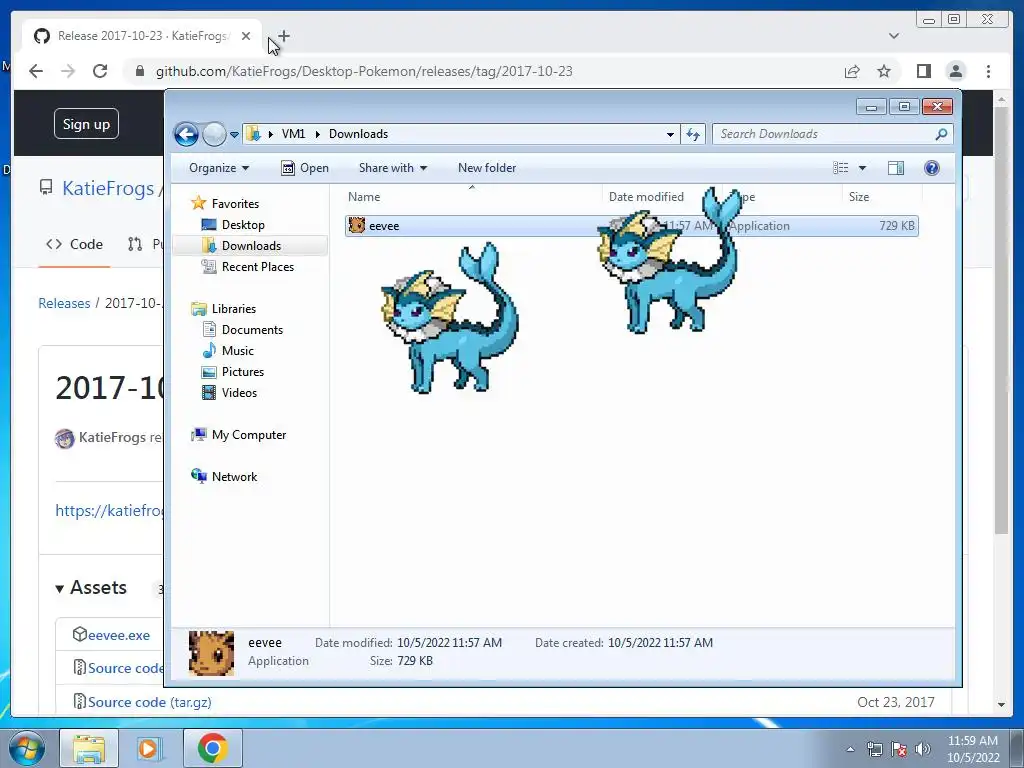1024x768 pixels.
Task: Open the Windows Start menu
Action: point(26,748)
